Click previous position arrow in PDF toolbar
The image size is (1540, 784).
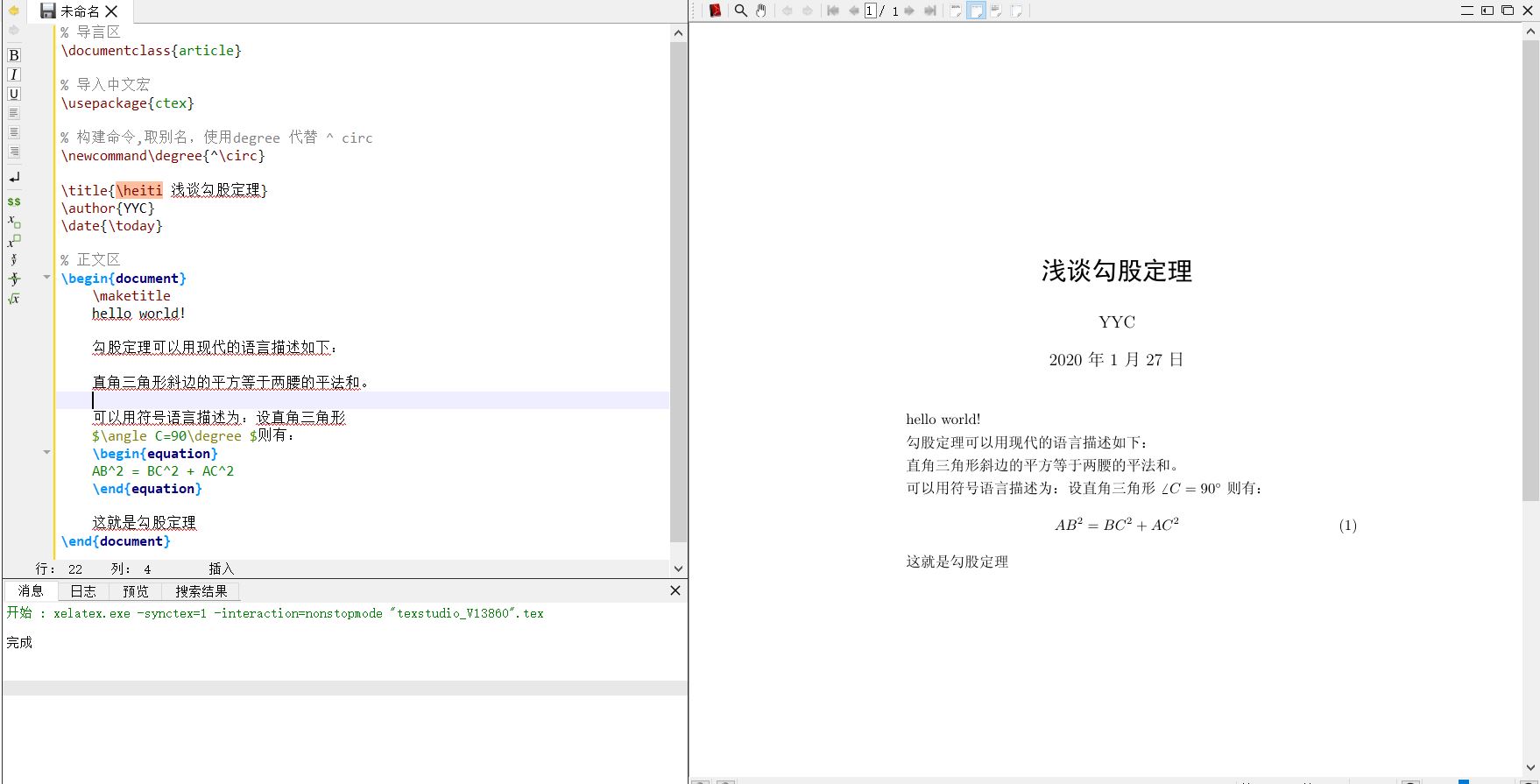click(787, 11)
